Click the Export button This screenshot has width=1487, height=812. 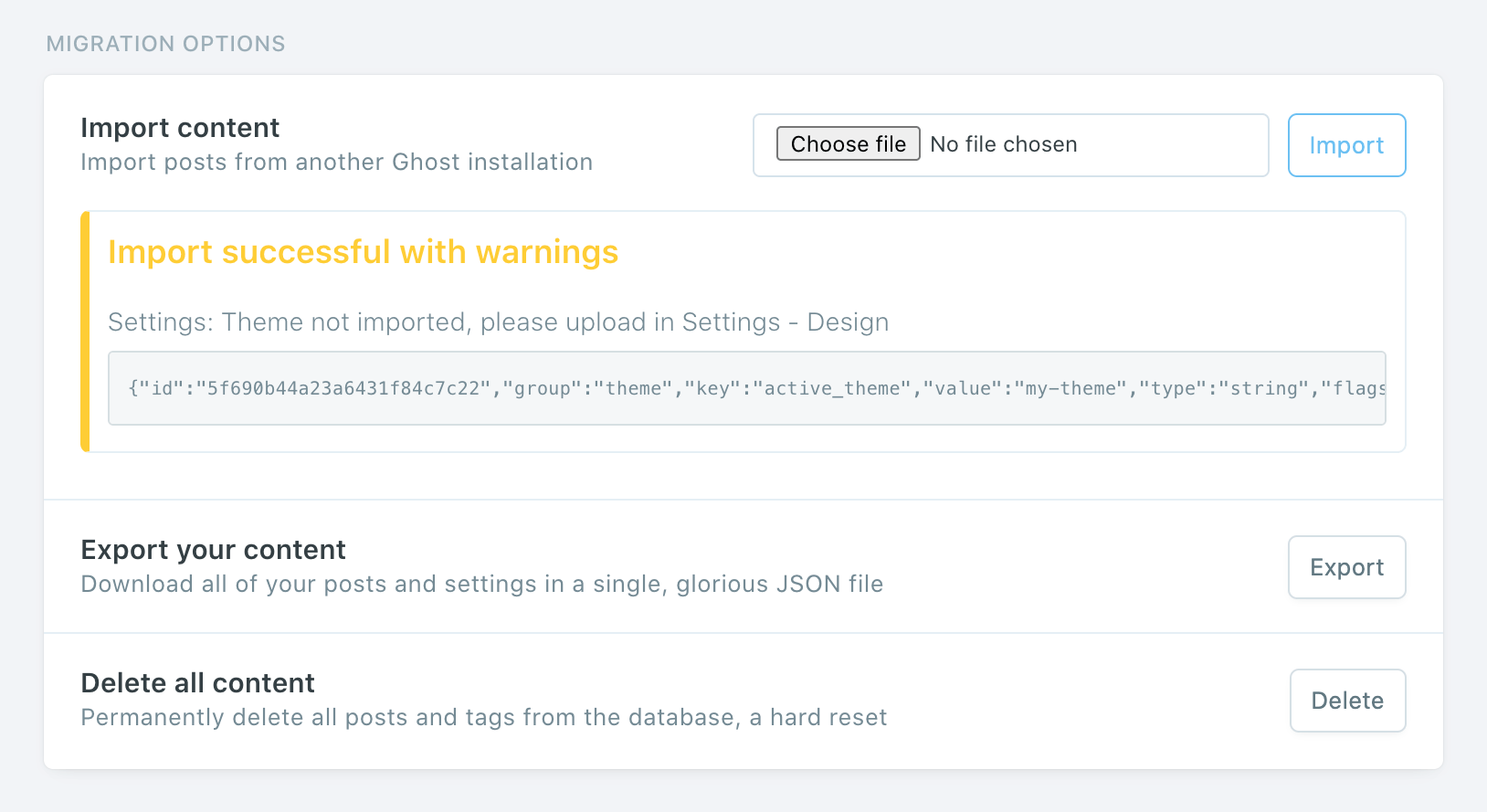point(1346,567)
